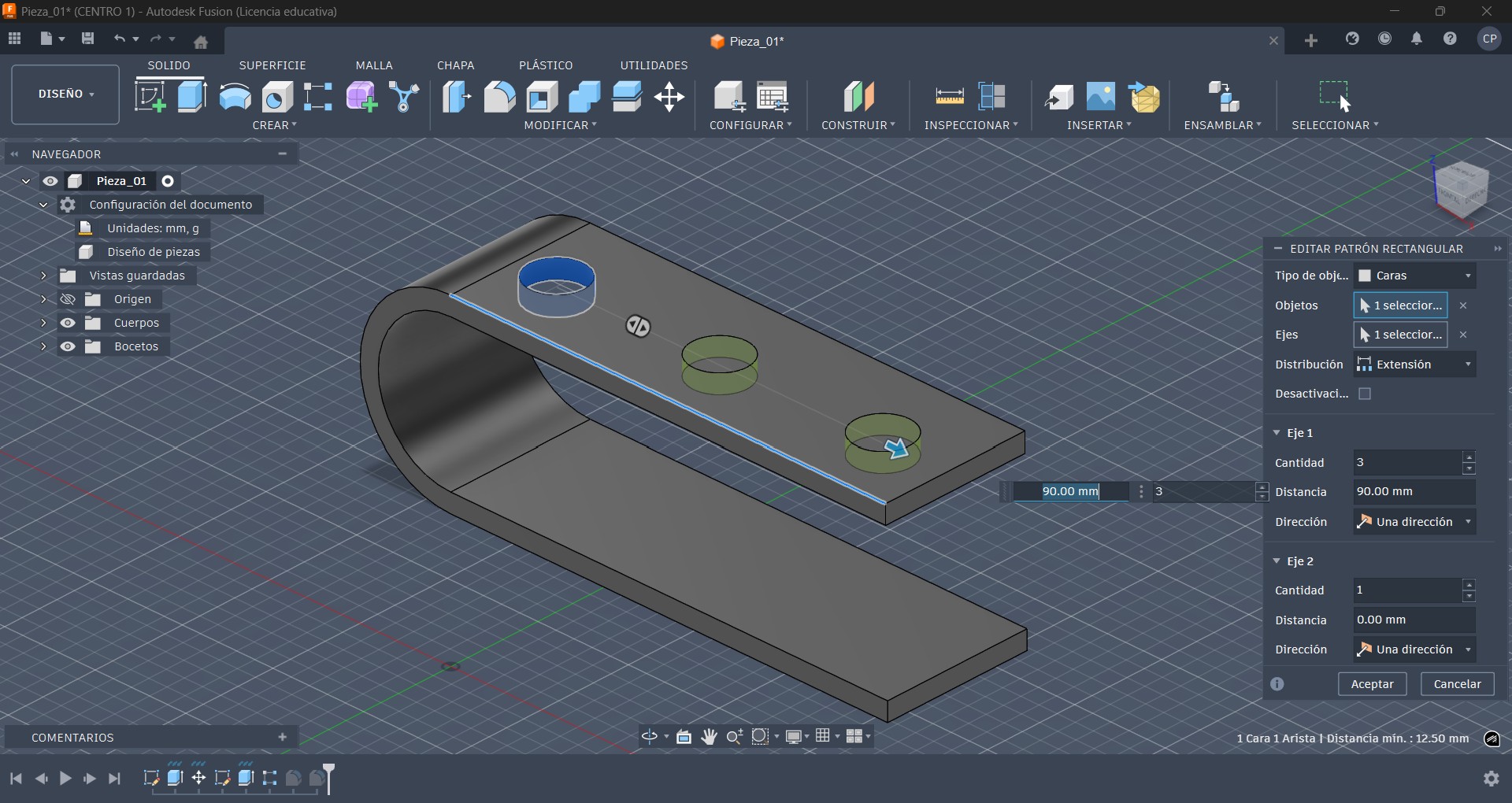Select the Pan tool in the navigation bar
The width and height of the screenshot is (1512, 803).
pos(710,736)
